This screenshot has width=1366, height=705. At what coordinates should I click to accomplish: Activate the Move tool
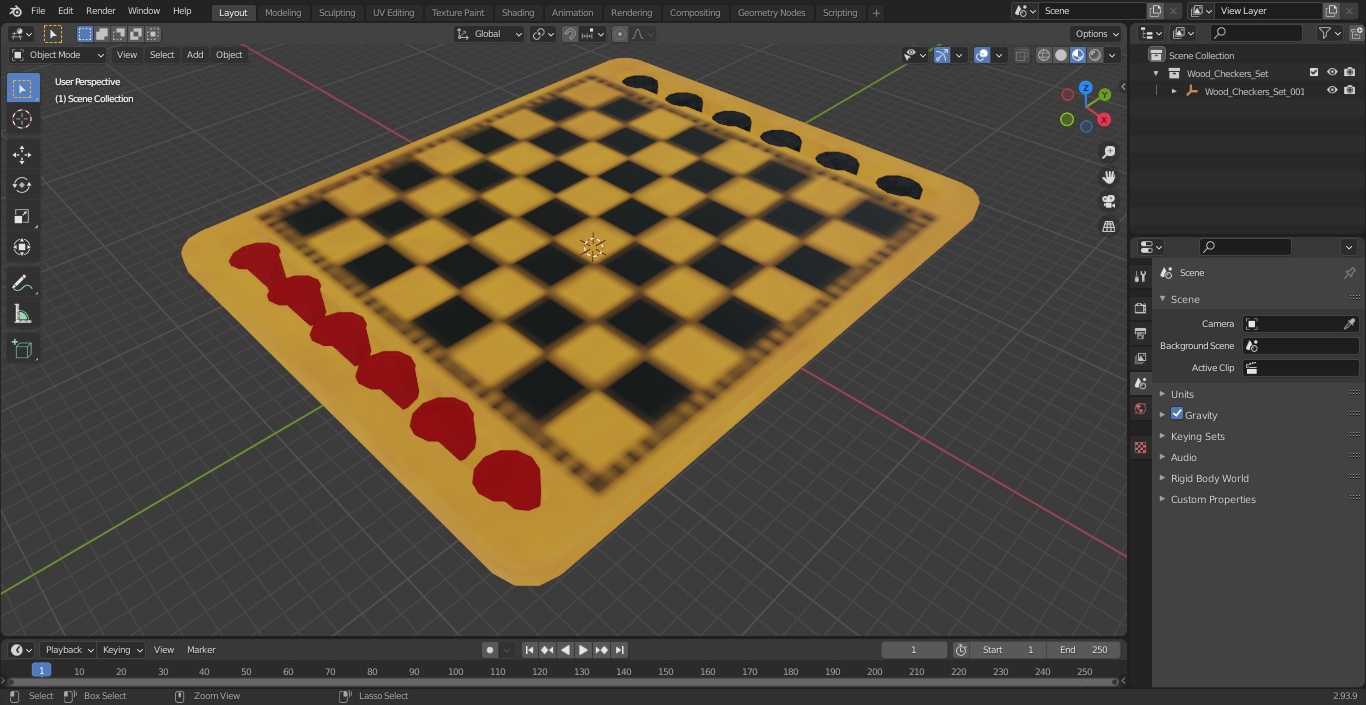pos(22,155)
